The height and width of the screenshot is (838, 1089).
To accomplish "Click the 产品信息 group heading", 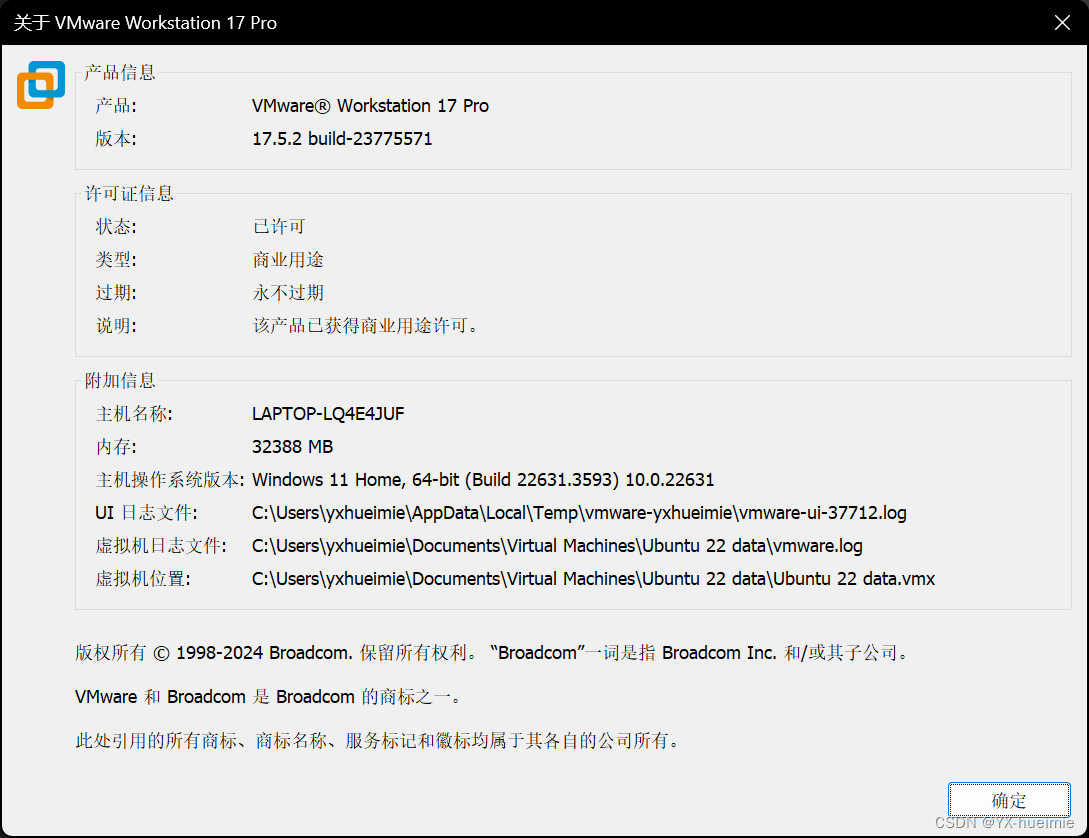I will 119,72.
